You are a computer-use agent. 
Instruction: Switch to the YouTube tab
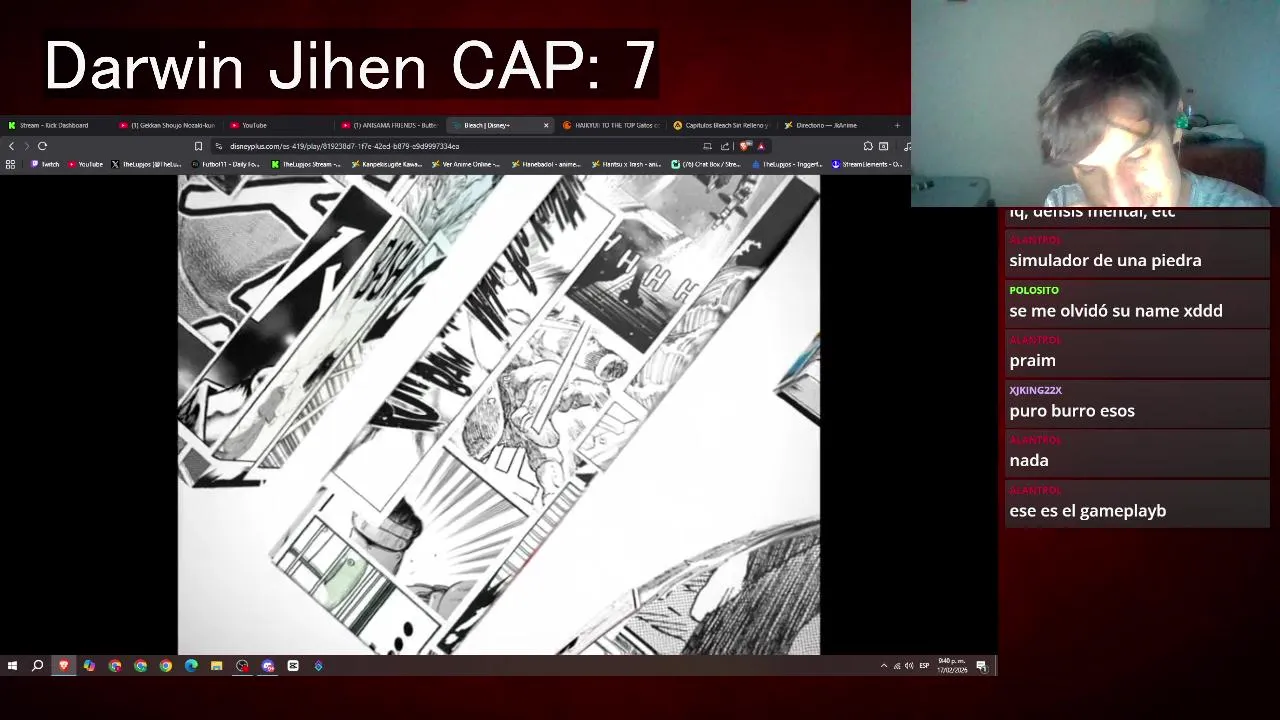tap(278, 125)
